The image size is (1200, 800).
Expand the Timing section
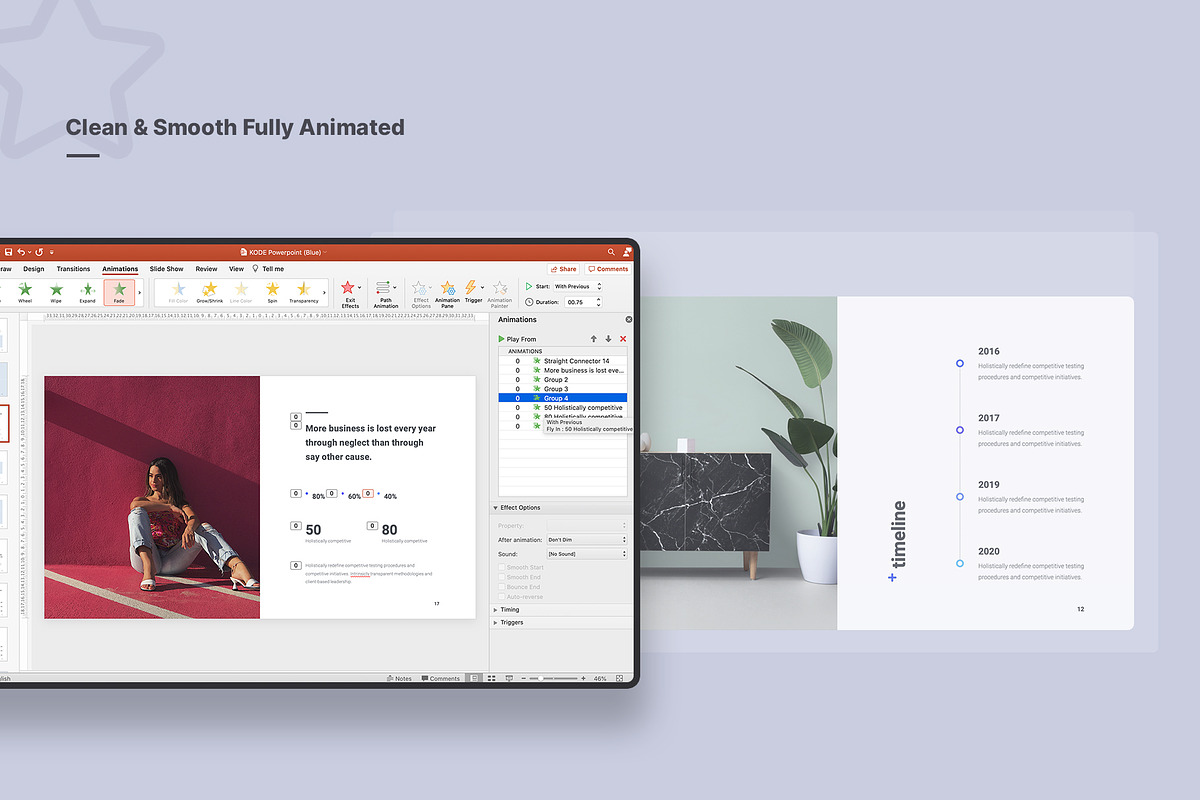coord(496,609)
